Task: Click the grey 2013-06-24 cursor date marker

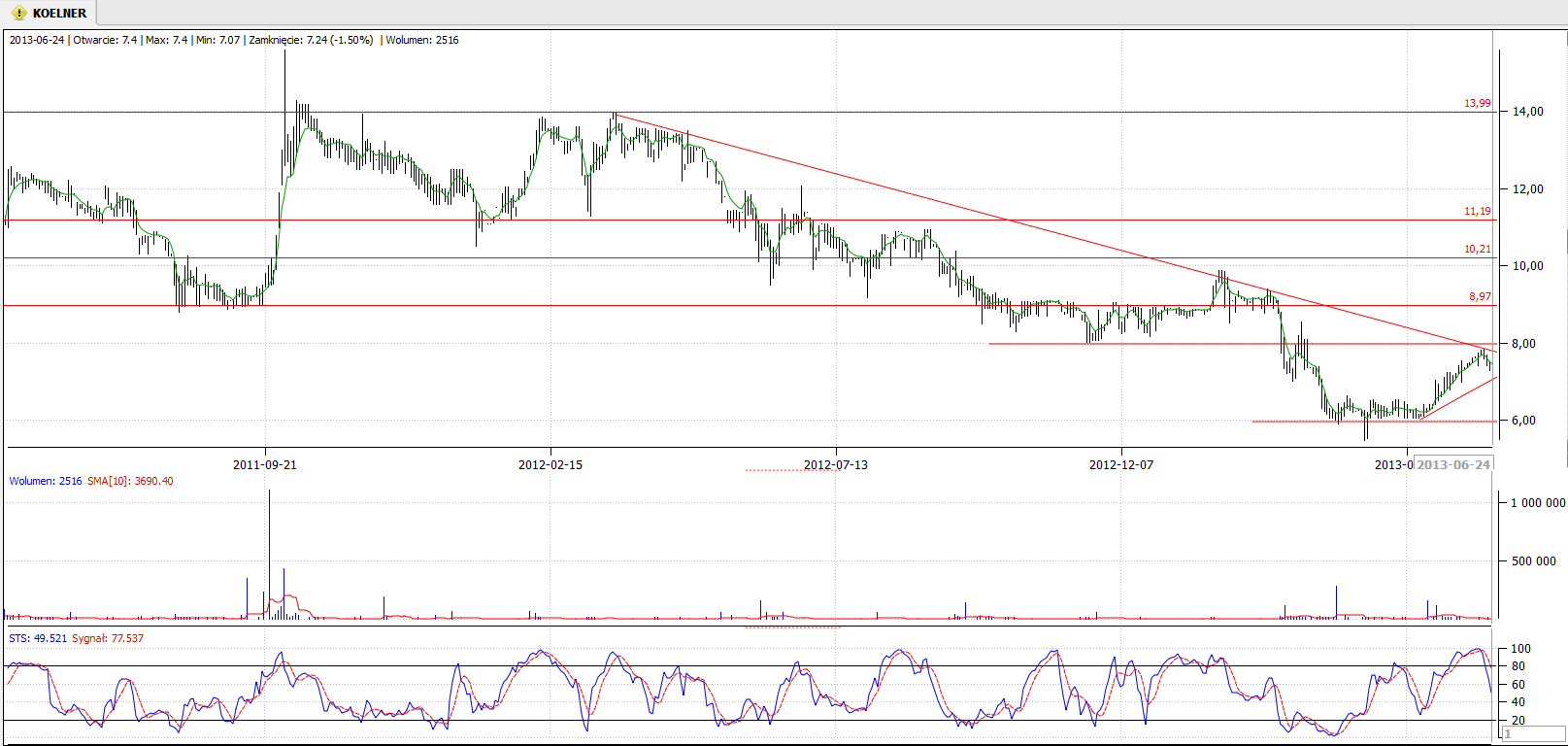Action: tap(1453, 464)
